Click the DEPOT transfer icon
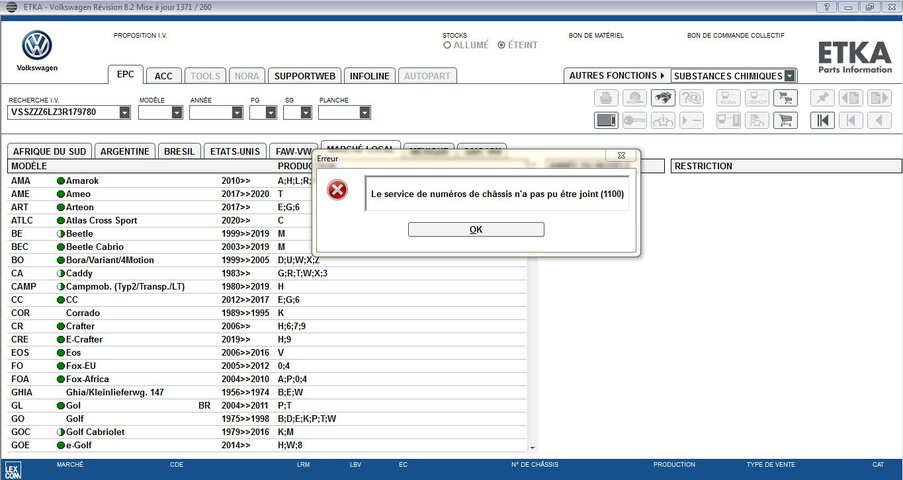This screenshot has height=480, width=903. 757,98
